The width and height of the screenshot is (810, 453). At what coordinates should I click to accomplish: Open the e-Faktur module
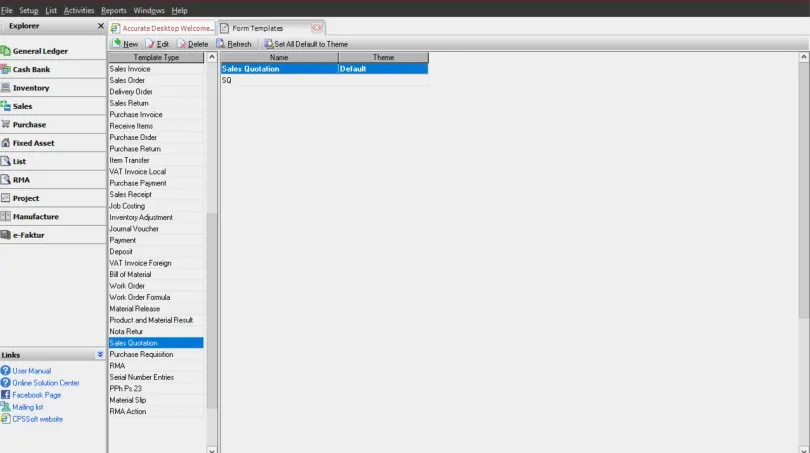(28, 235)
